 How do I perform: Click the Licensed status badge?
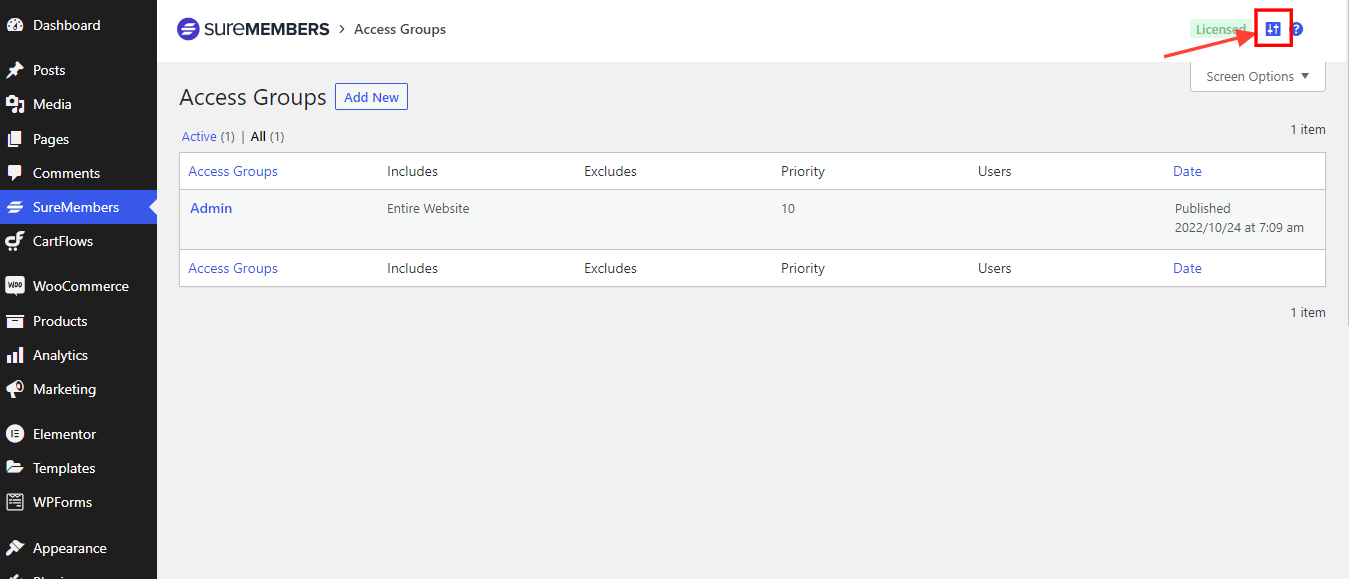[x=1220, y=29]
